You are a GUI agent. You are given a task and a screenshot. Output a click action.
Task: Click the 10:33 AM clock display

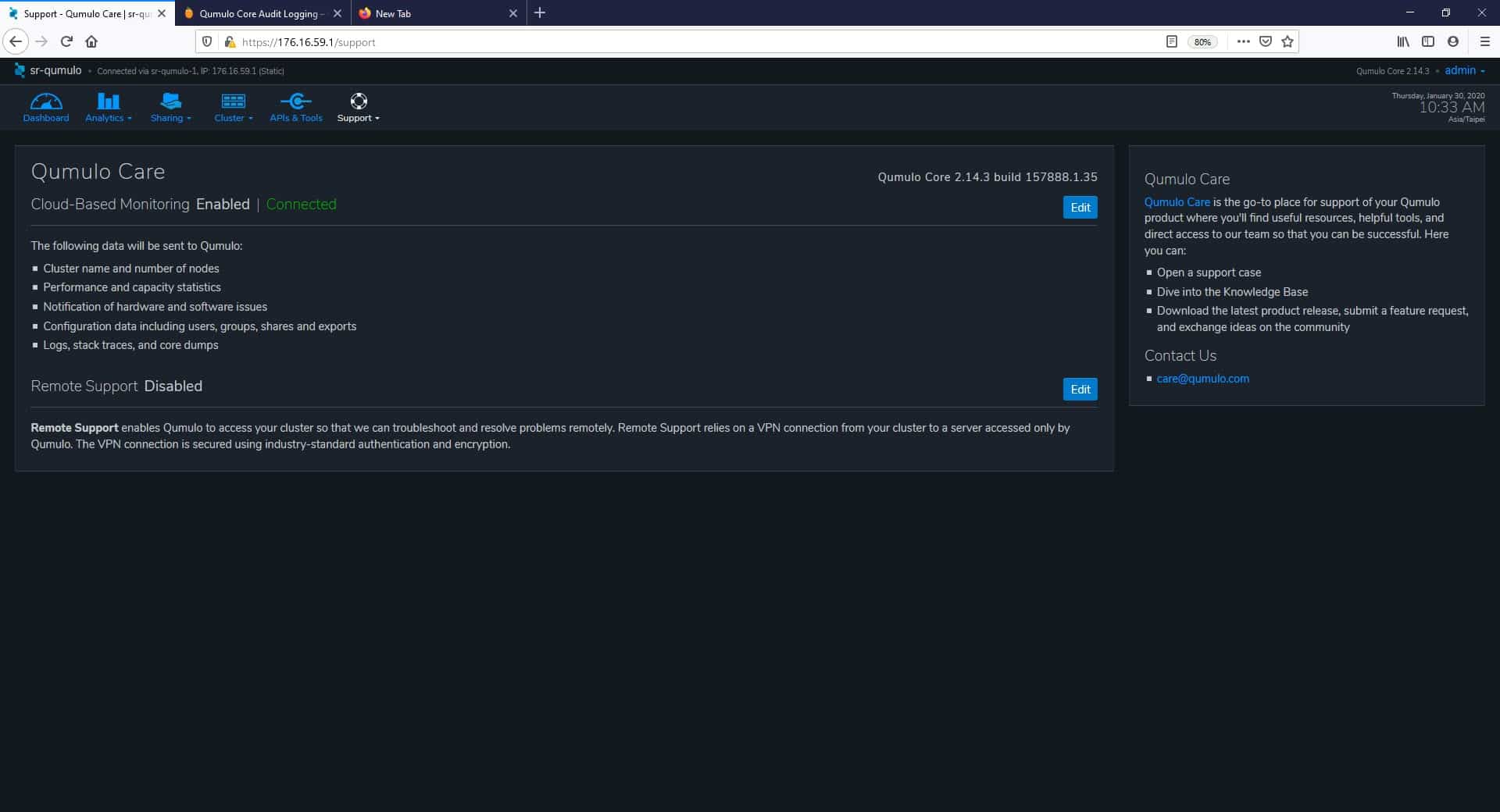[x=1452, y=108]
